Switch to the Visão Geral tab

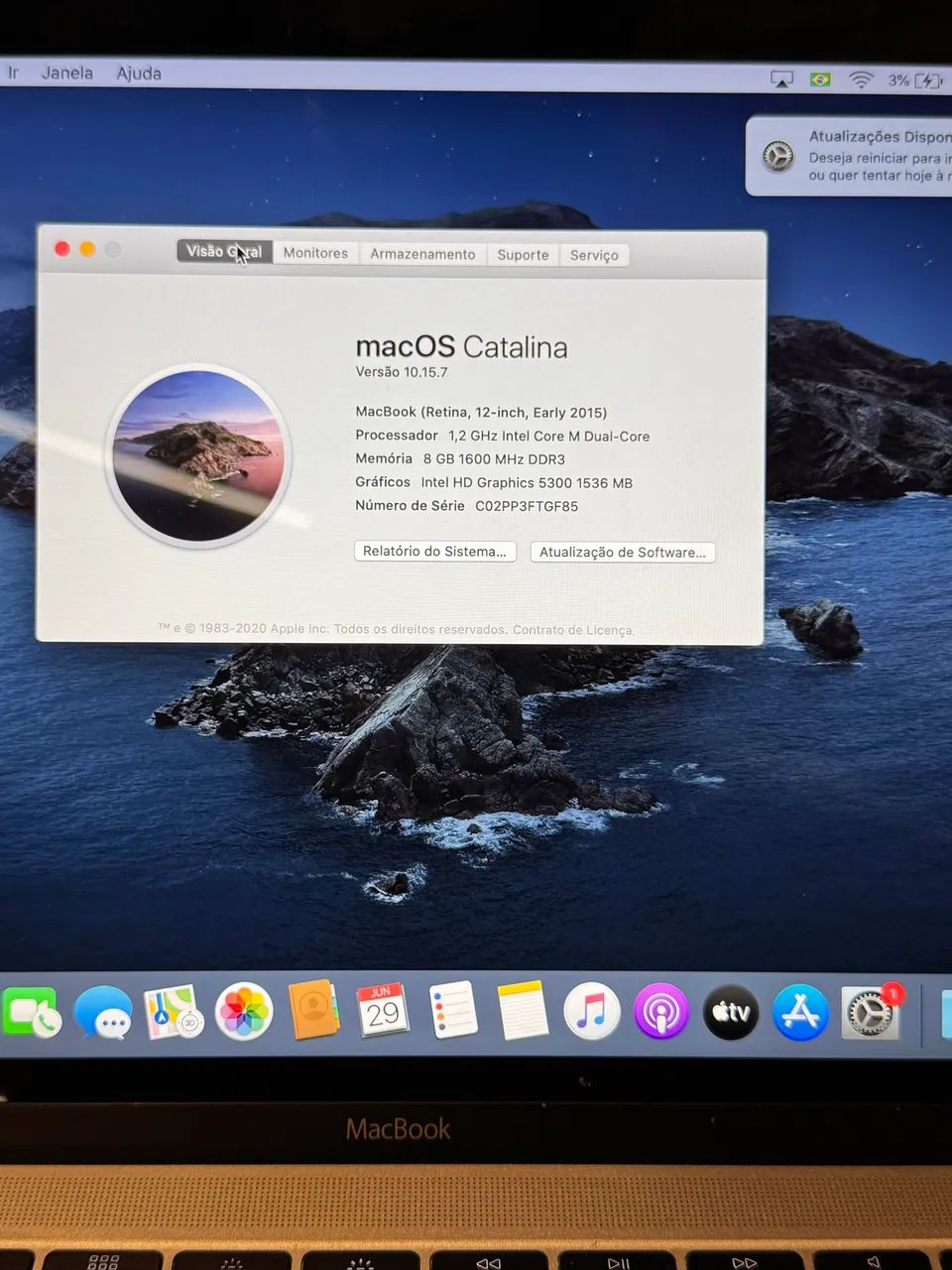coord(224,251)
